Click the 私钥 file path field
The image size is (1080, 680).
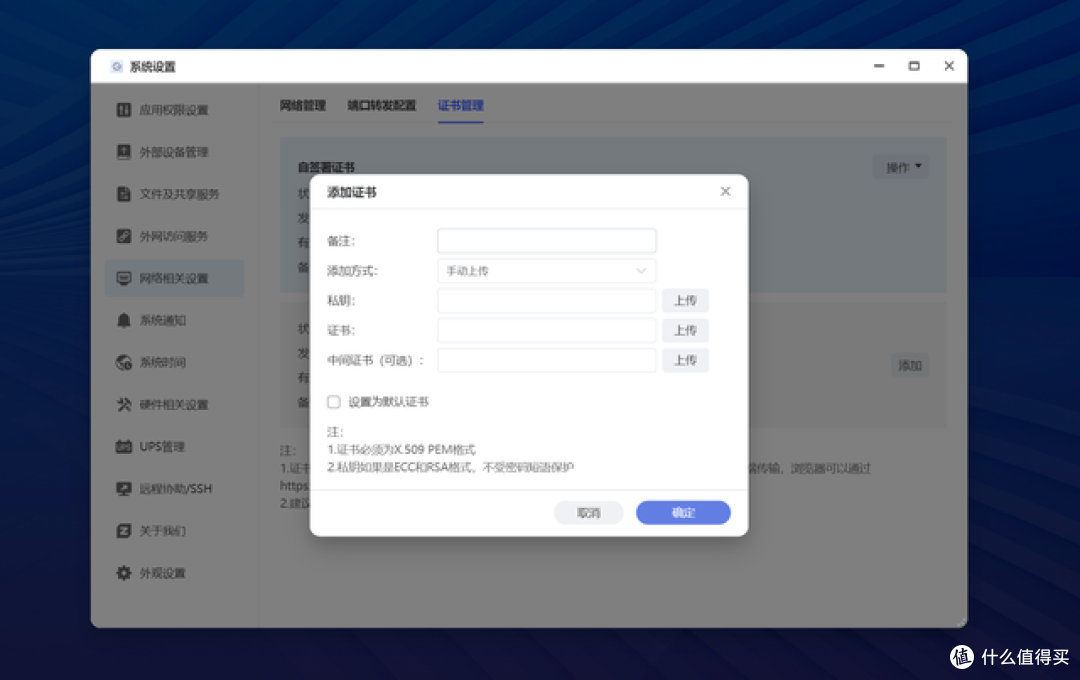(547, 300)
